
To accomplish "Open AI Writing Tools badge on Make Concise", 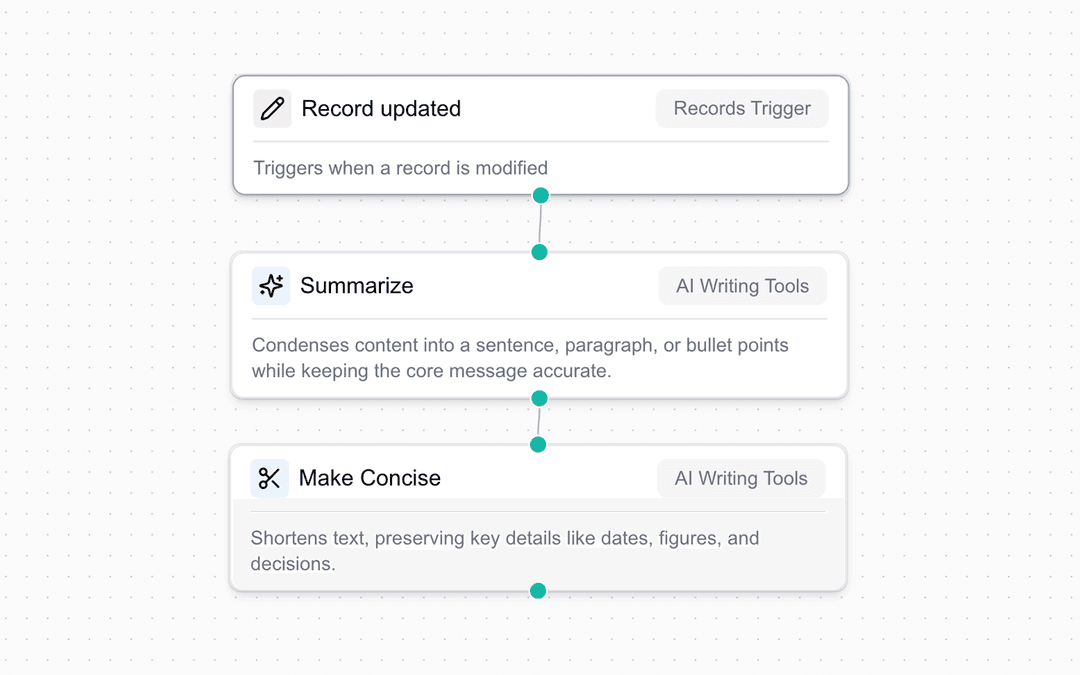I will (x=741, y=478).
